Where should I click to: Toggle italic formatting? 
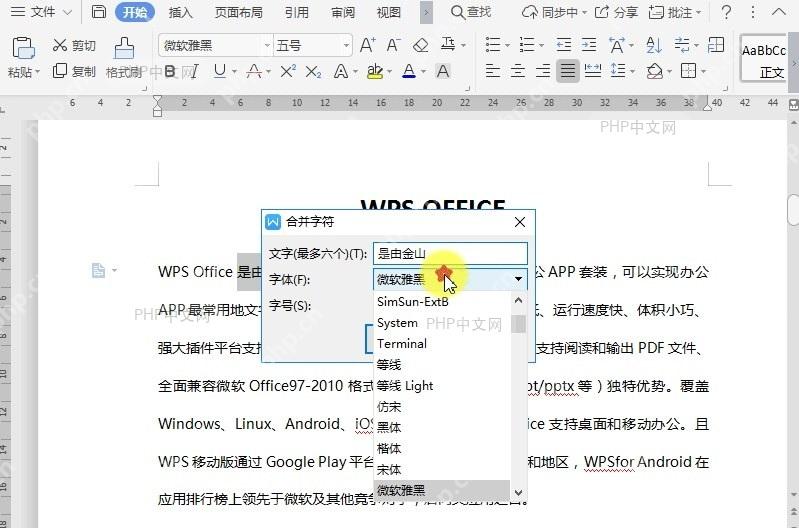pyautogui.click(x=194, y=71)
